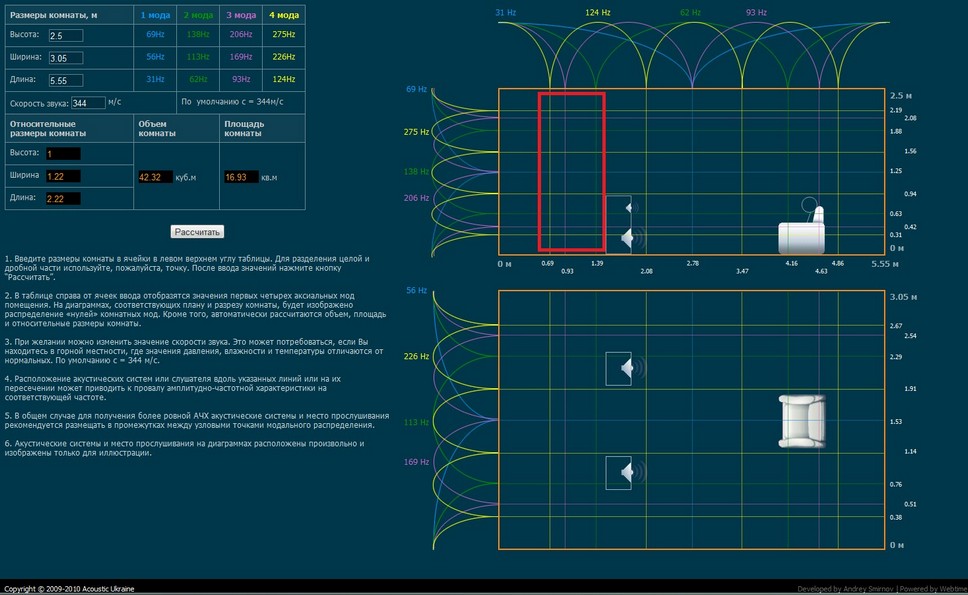Click the woofer on the side-view speaker
This screenshot has width=968, height=595.
[x=628, y=238]
